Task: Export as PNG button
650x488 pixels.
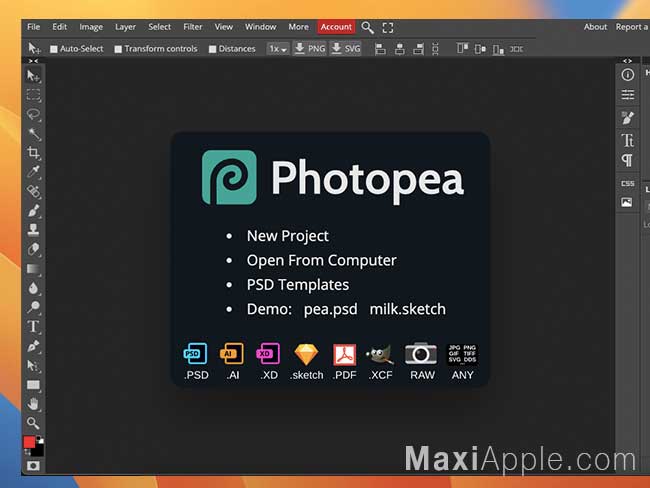Action: pyautogui.click(x=310, y=49)
